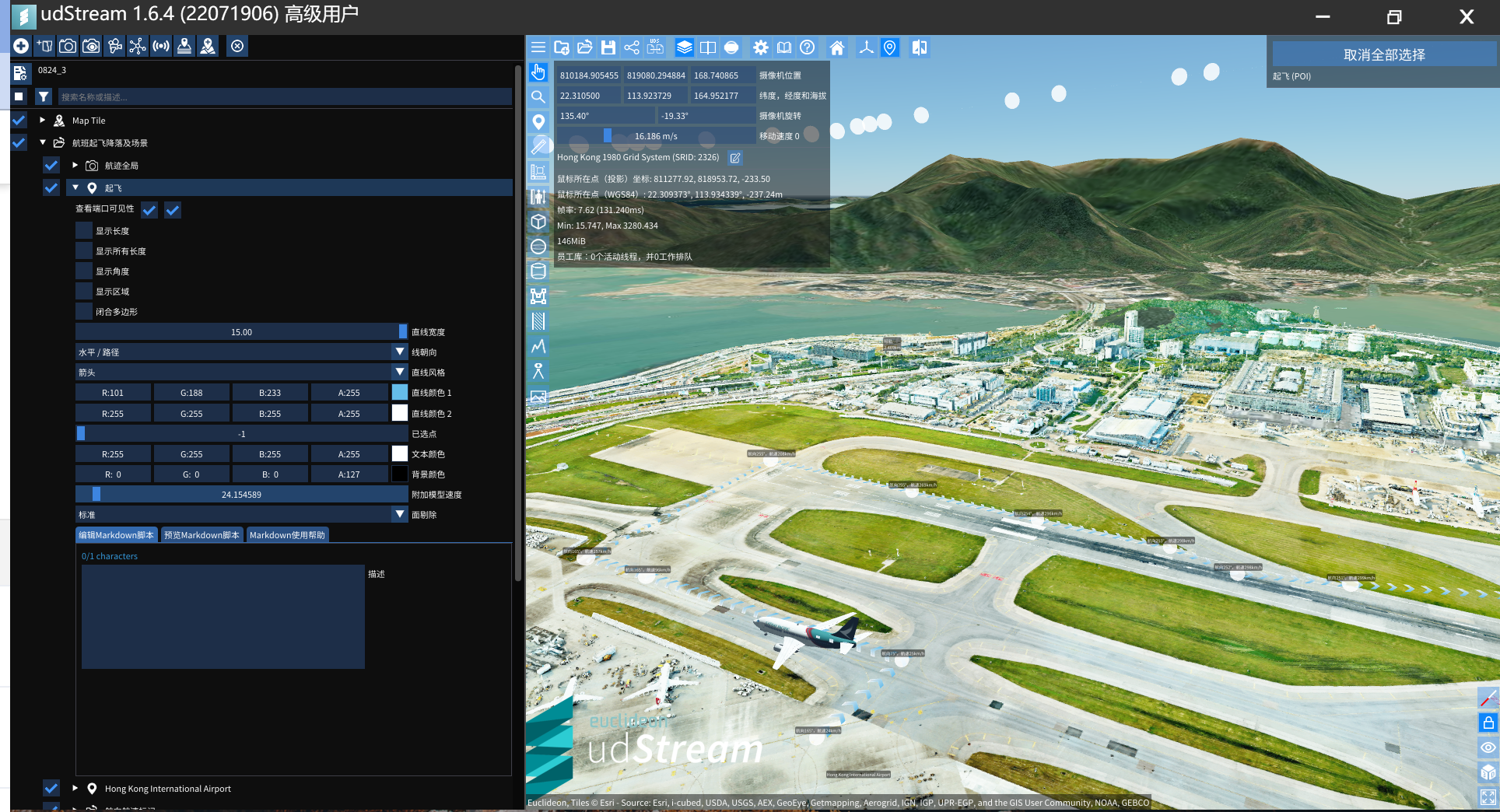Open the hamburger menu in viewport toolbar
The height and width of the screenshot is (812, 1500).
tap(538, 47)
